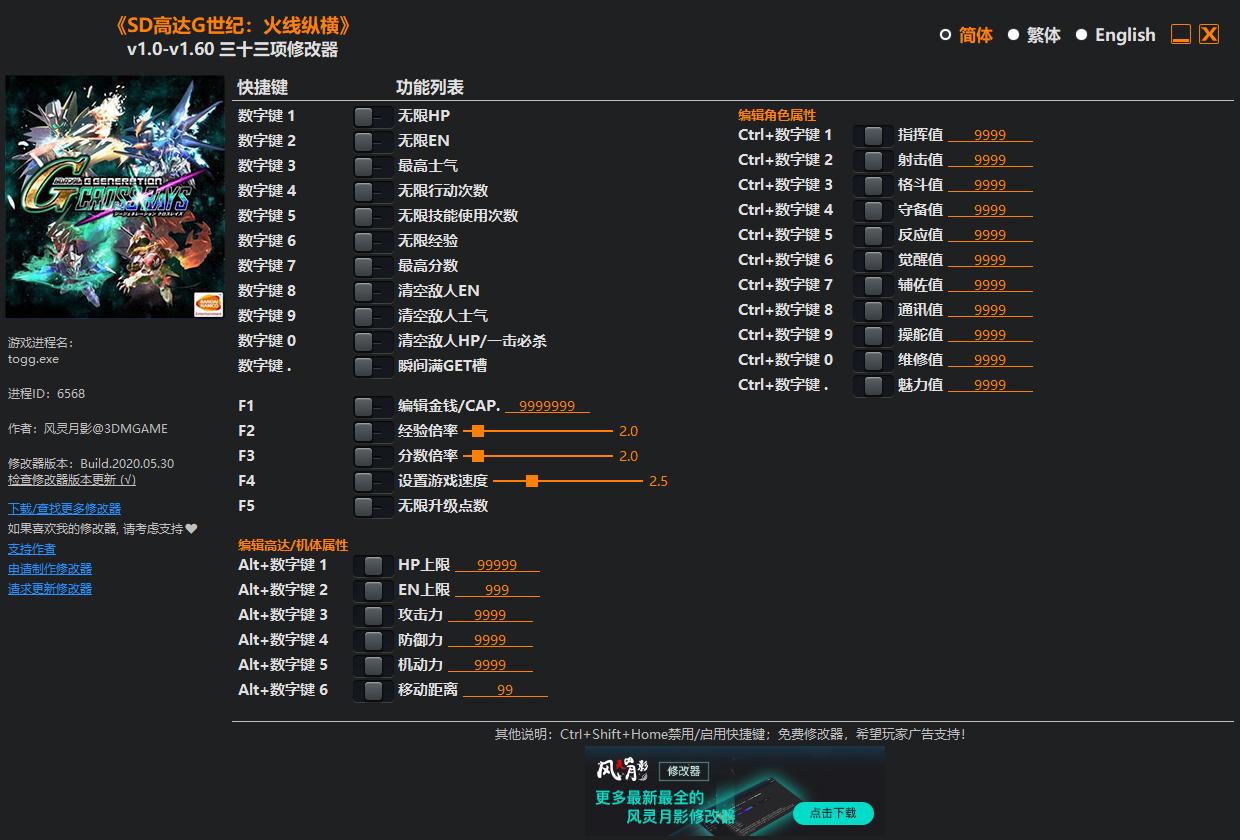This screenshot has width=1240, height=840.
Task: Turn on 无限经验 toggle
Action: 373,241
